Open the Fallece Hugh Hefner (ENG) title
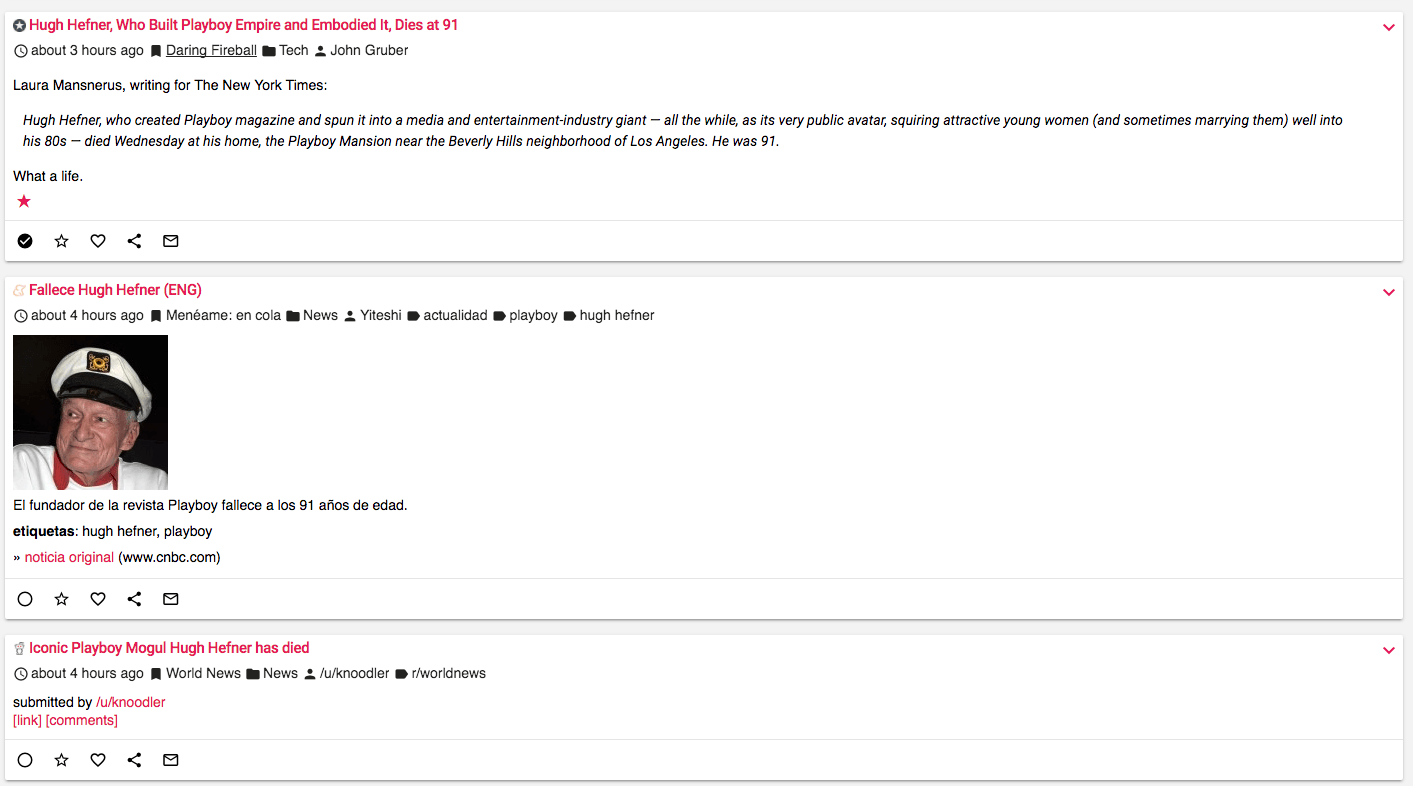This screenshot has width=1413, height=786. tap(115, 290)
